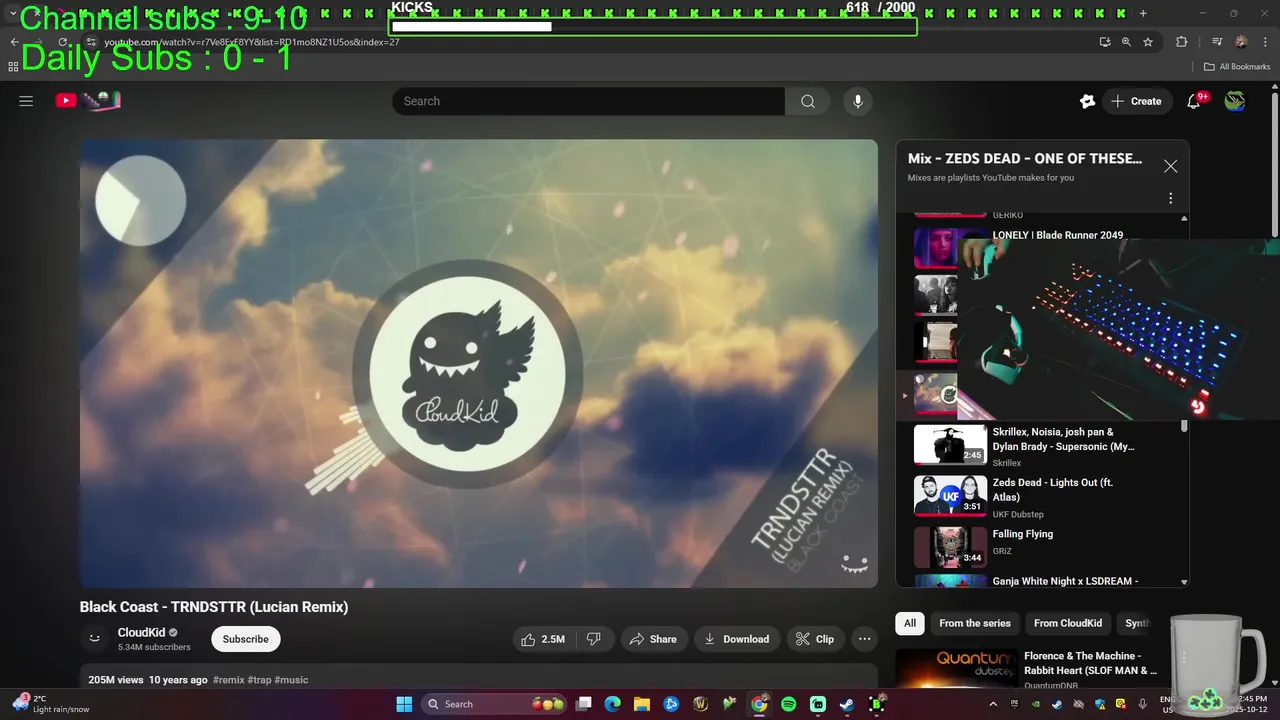Open Florence & The Machine Rabbit Heart thumbnail
Screen dimensions: 1280x720
point(955,669)
